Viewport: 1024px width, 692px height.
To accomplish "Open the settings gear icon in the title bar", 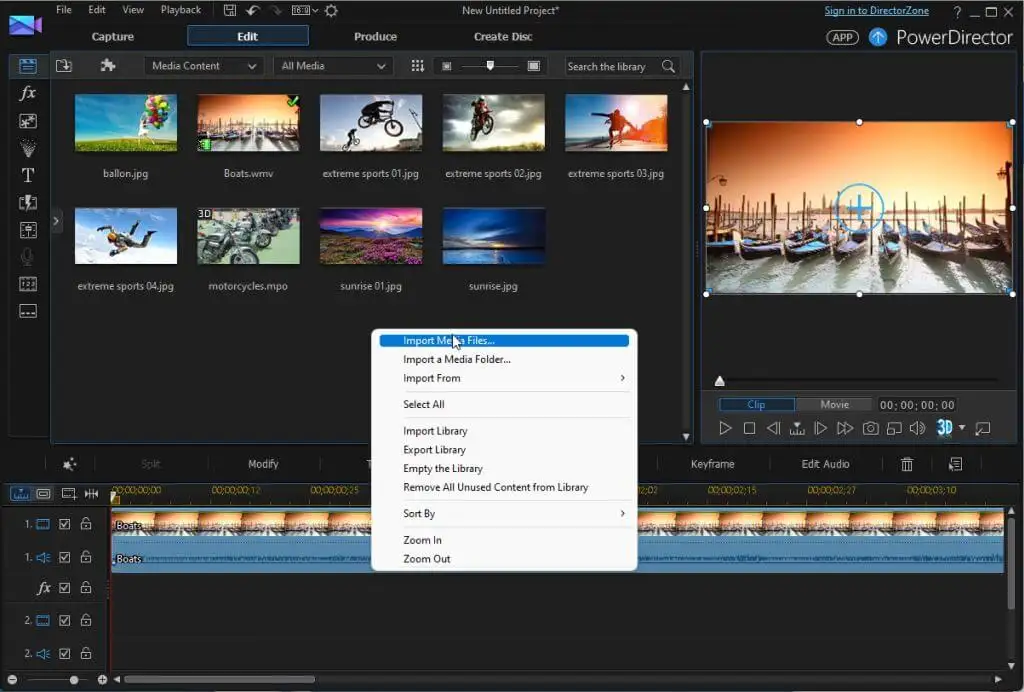I will point(331,11).
